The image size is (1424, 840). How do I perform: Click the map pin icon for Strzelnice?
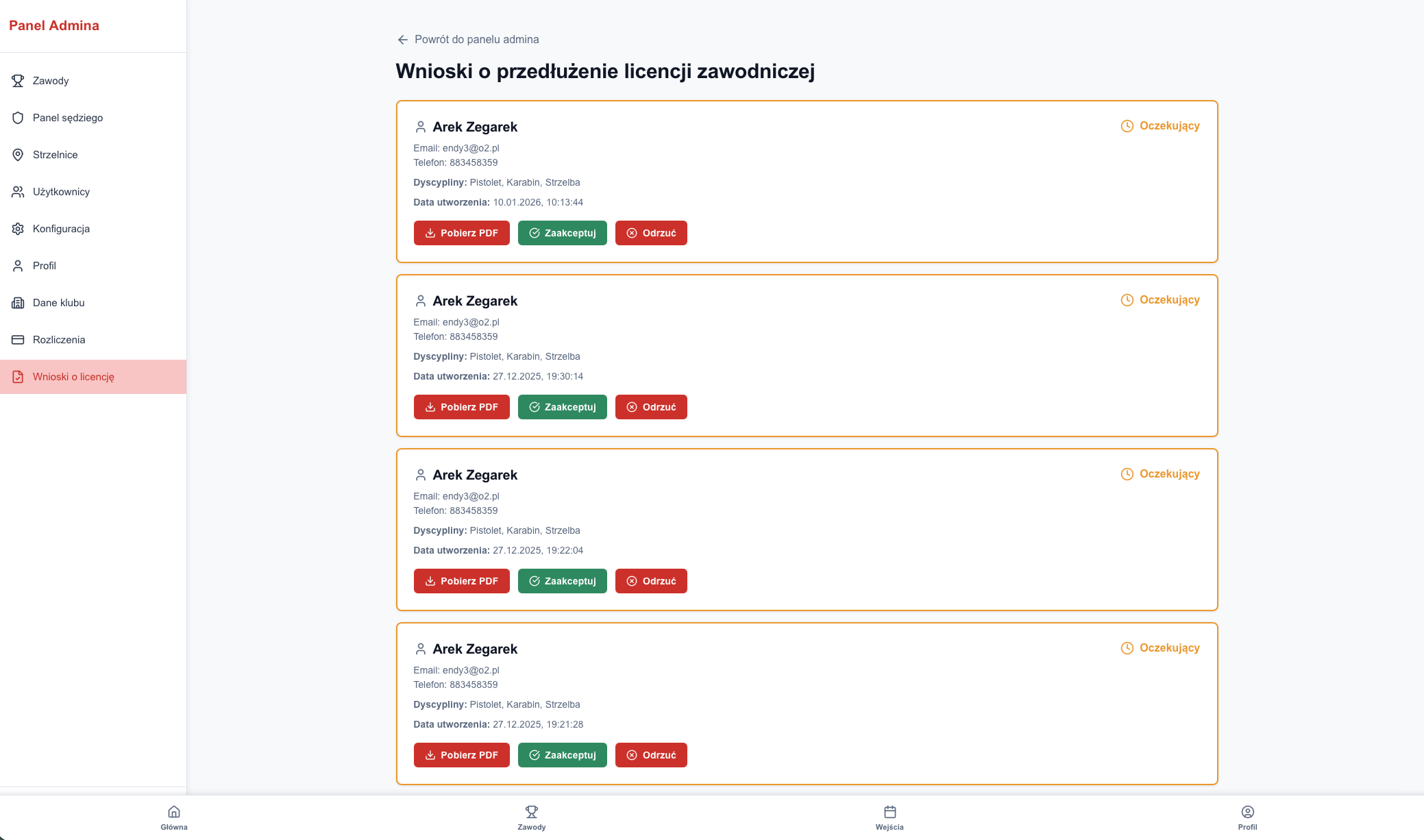[18, 155]
